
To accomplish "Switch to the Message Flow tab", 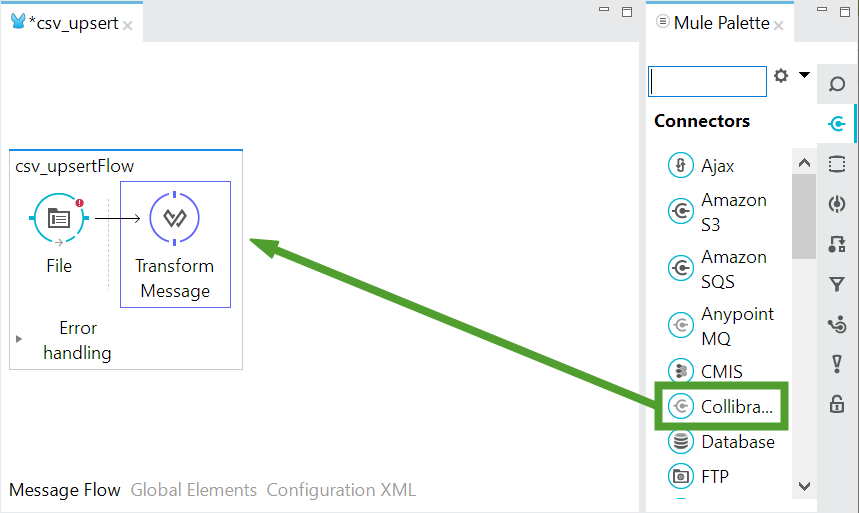I will click(65, 489).
